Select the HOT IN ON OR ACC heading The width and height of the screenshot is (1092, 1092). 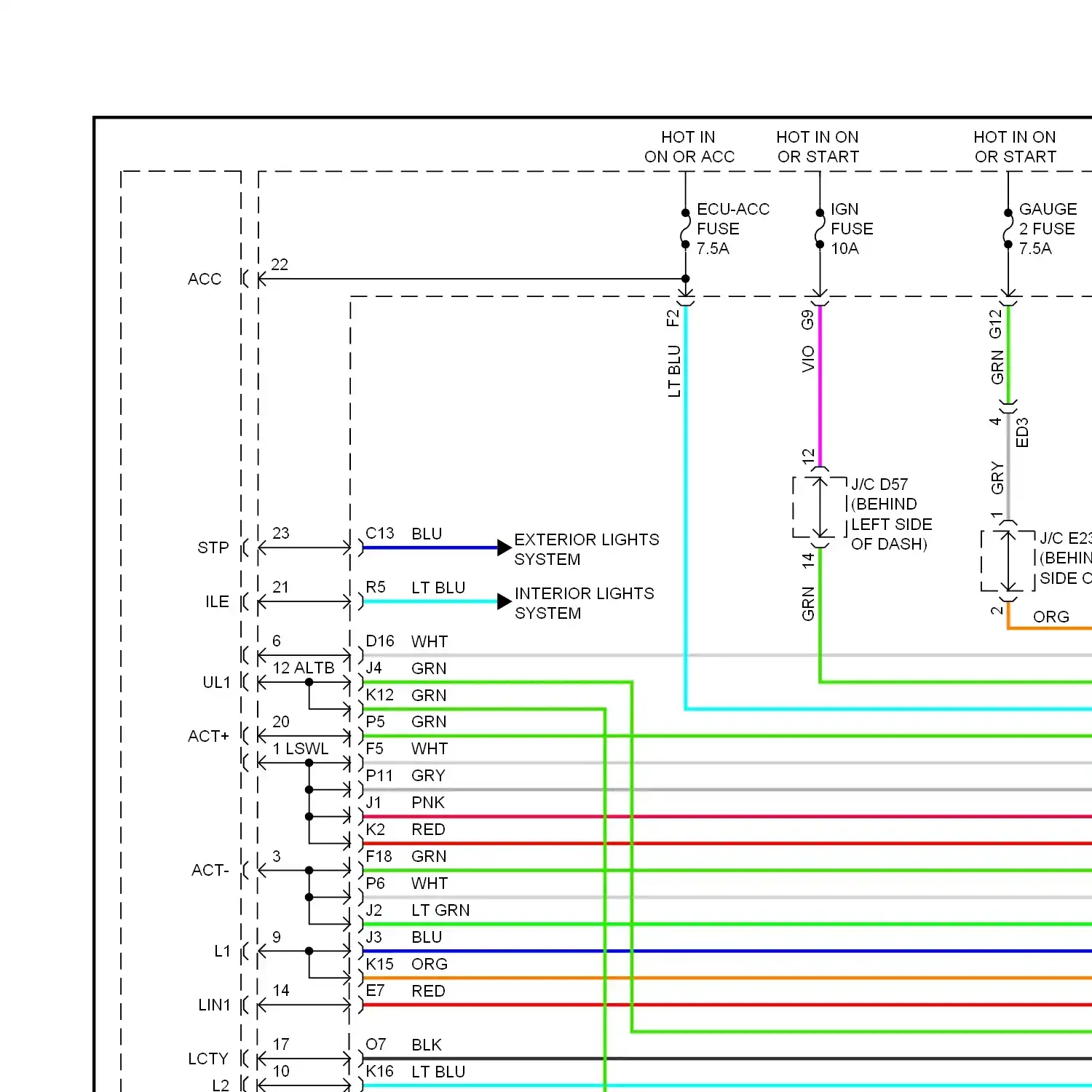(x=689, y=147)
